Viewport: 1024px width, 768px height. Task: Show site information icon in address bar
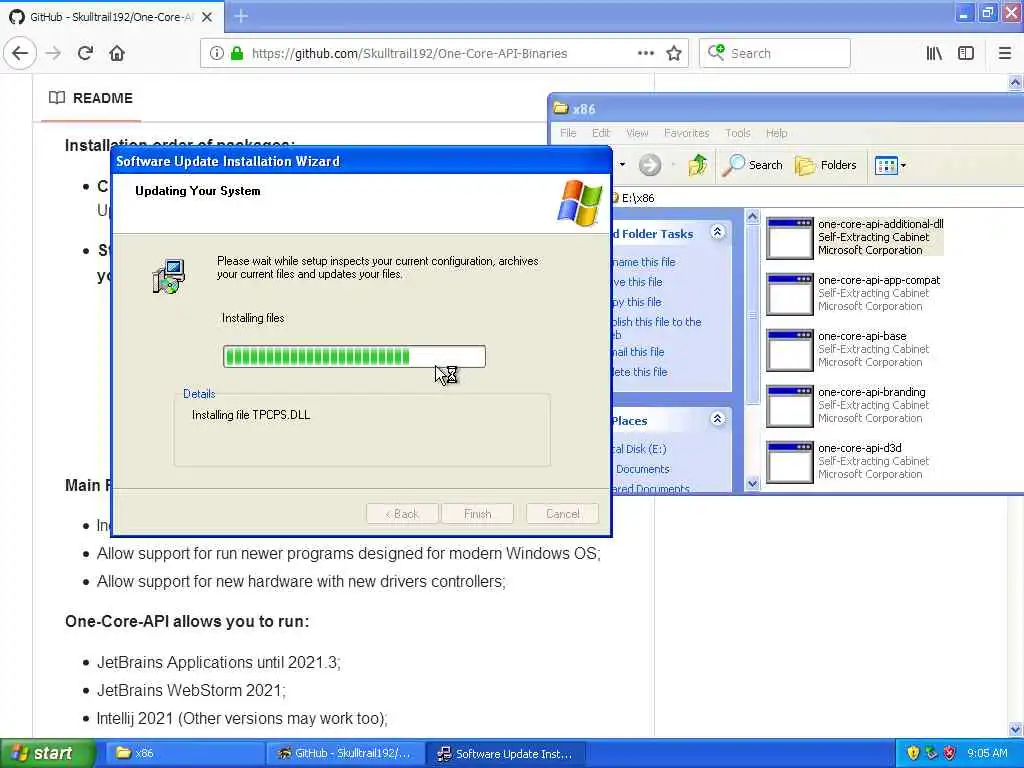(216, 54)
